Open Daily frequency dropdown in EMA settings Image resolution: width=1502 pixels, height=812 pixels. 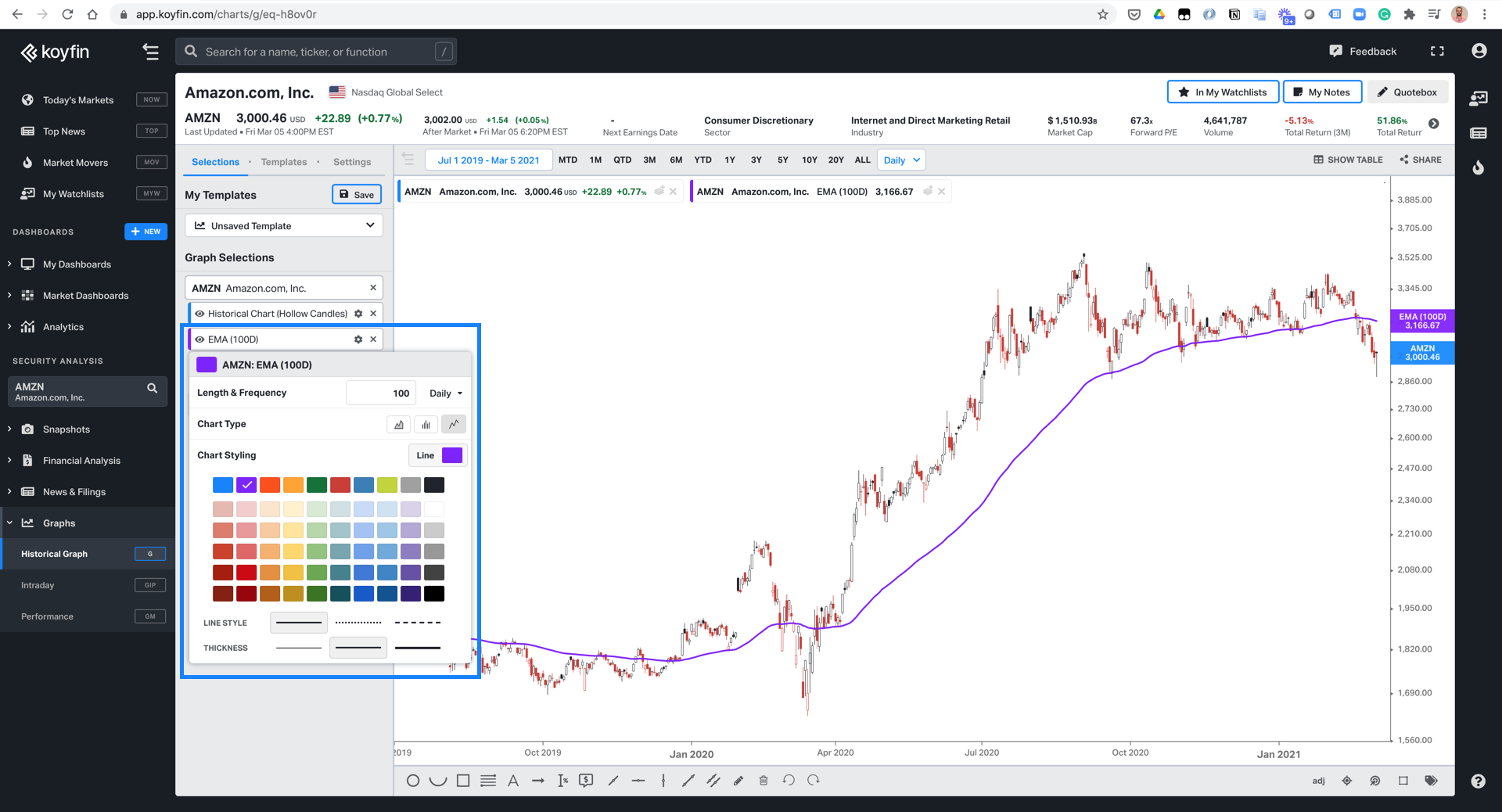tap(446, 393)
